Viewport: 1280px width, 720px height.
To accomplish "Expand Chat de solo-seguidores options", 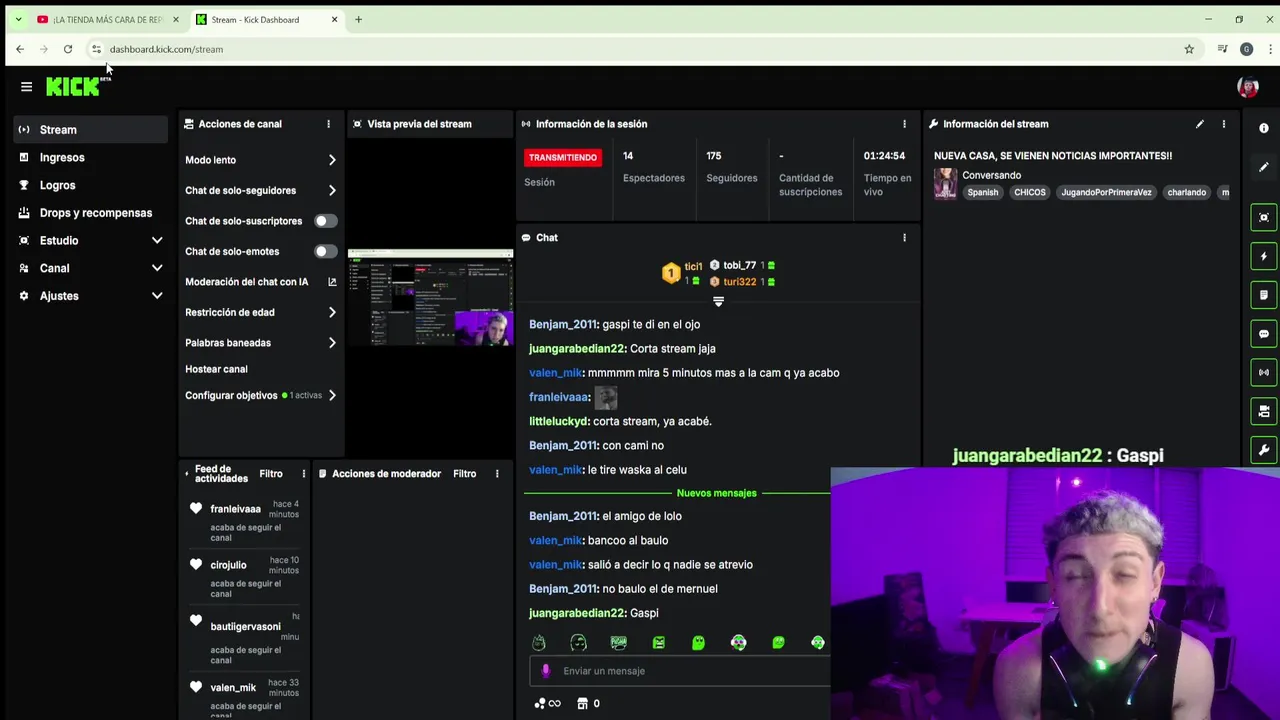I will pos(332,190).
